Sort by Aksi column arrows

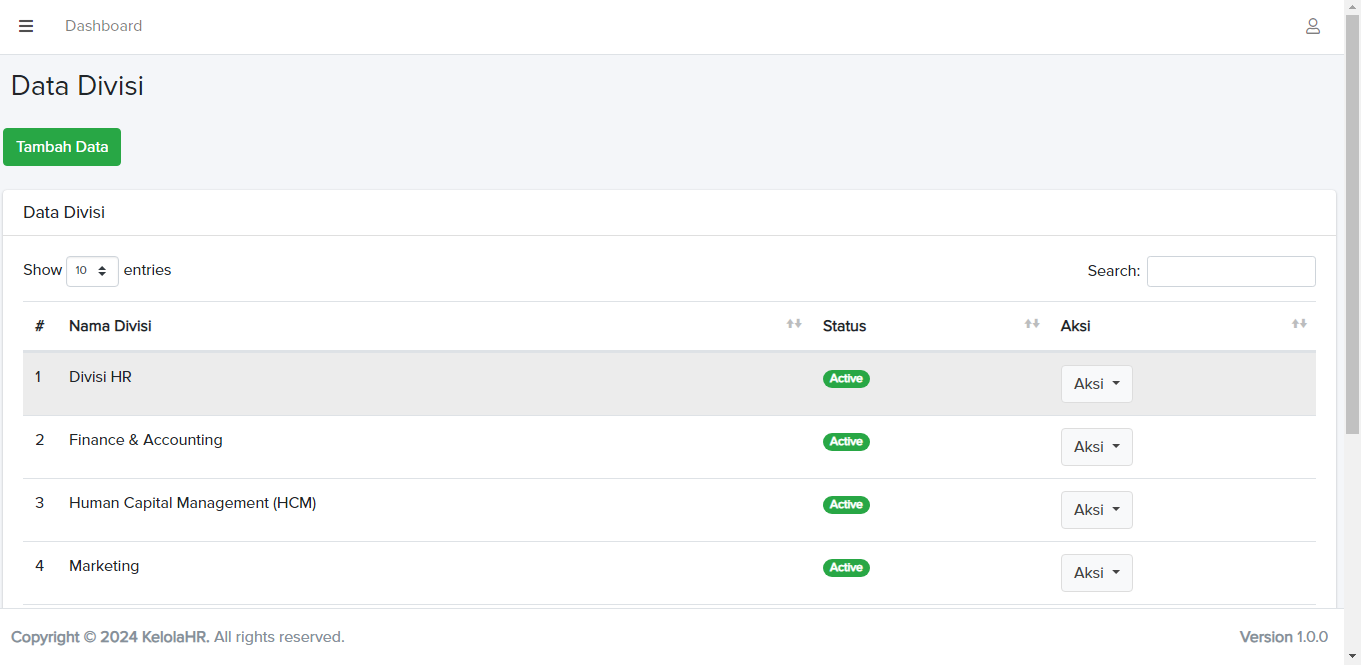[1298, 324]
